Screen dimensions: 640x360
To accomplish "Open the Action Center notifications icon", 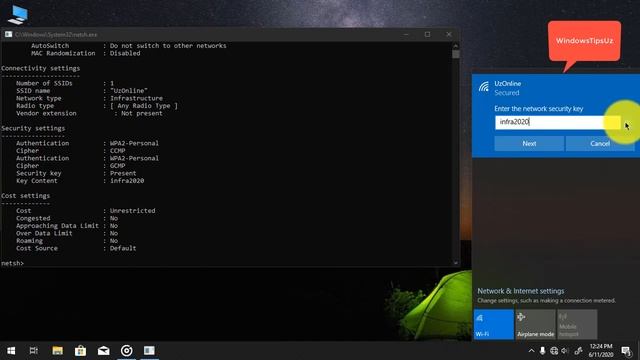I will 627,351.
